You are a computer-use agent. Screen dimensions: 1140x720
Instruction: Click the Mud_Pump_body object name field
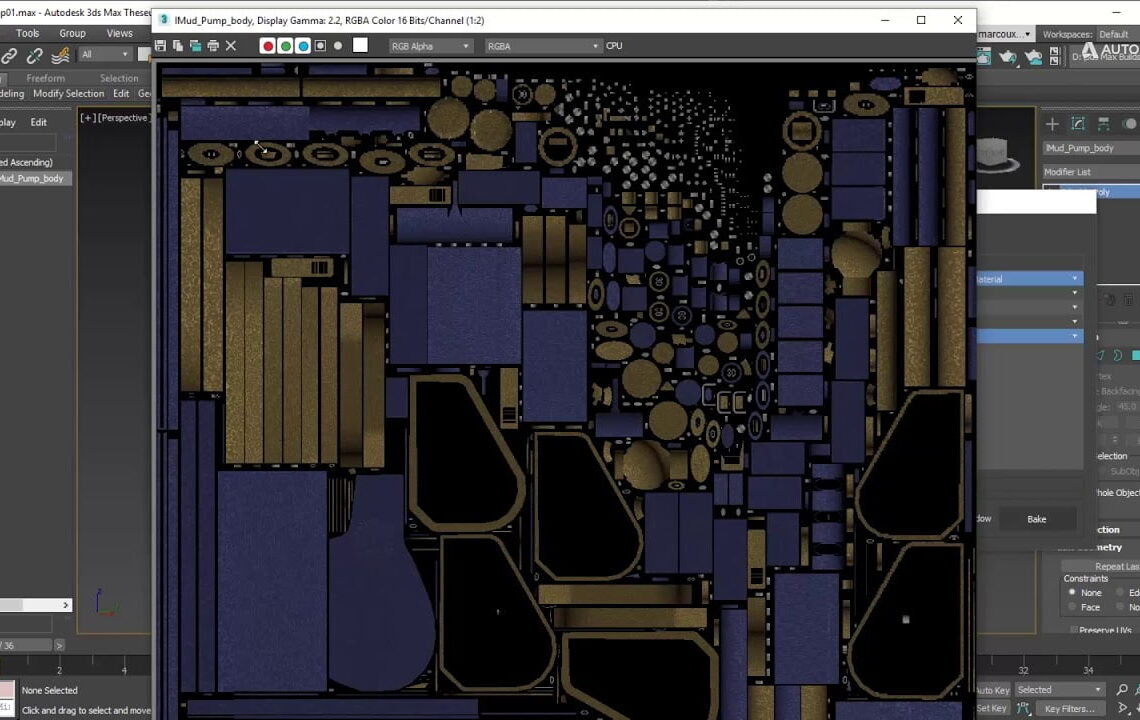pos(1090,148)
